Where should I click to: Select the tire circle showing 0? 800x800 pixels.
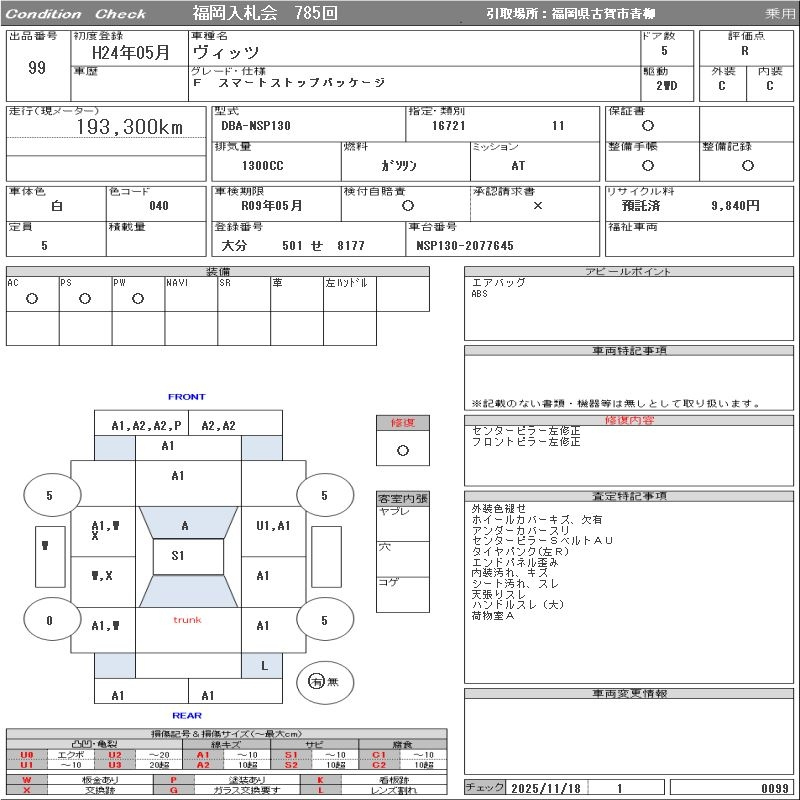pyautogui.click(x=49, y=620)
